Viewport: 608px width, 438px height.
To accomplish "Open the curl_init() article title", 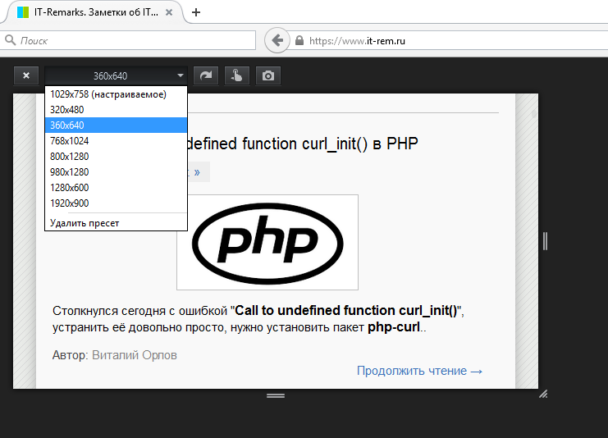I will (x=302, y=144).
